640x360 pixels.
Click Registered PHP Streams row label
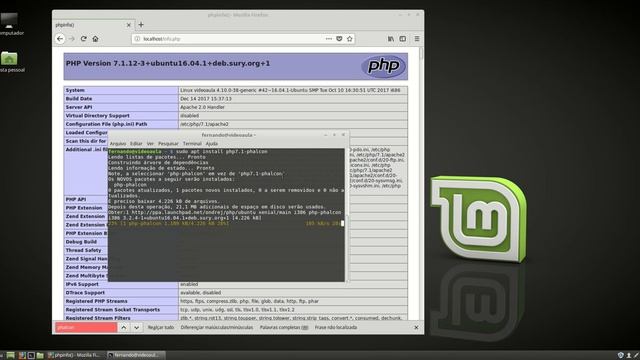tap(96, 301)
